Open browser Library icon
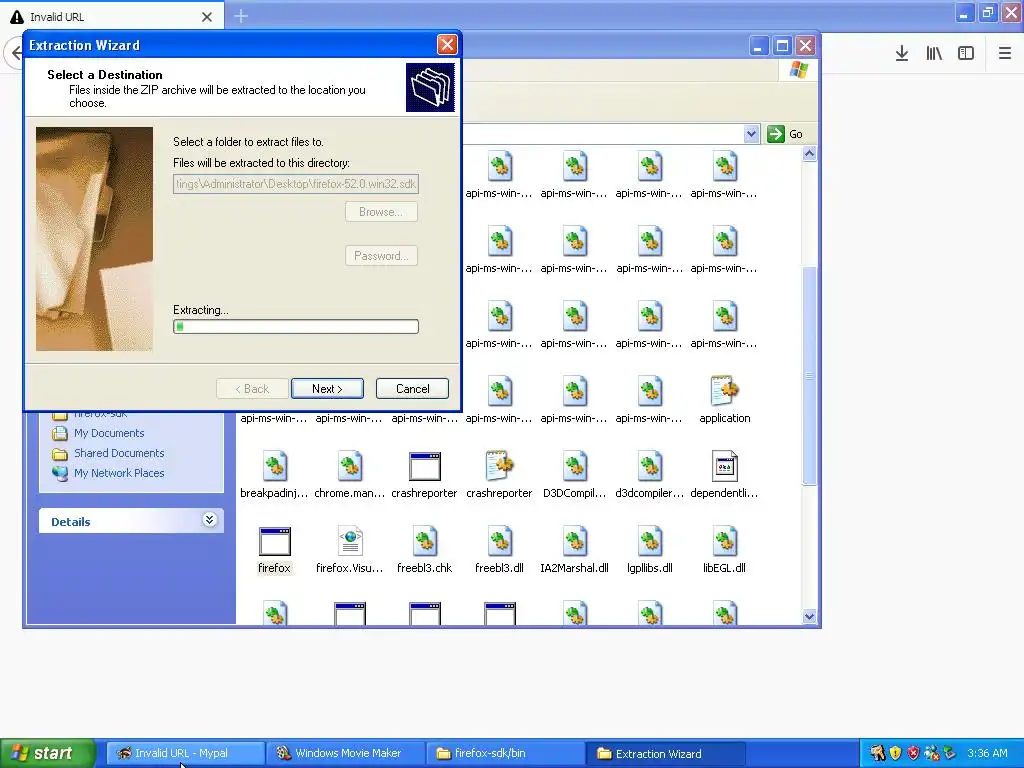Screen dimensions: 1024x768 tap(934, 54)
